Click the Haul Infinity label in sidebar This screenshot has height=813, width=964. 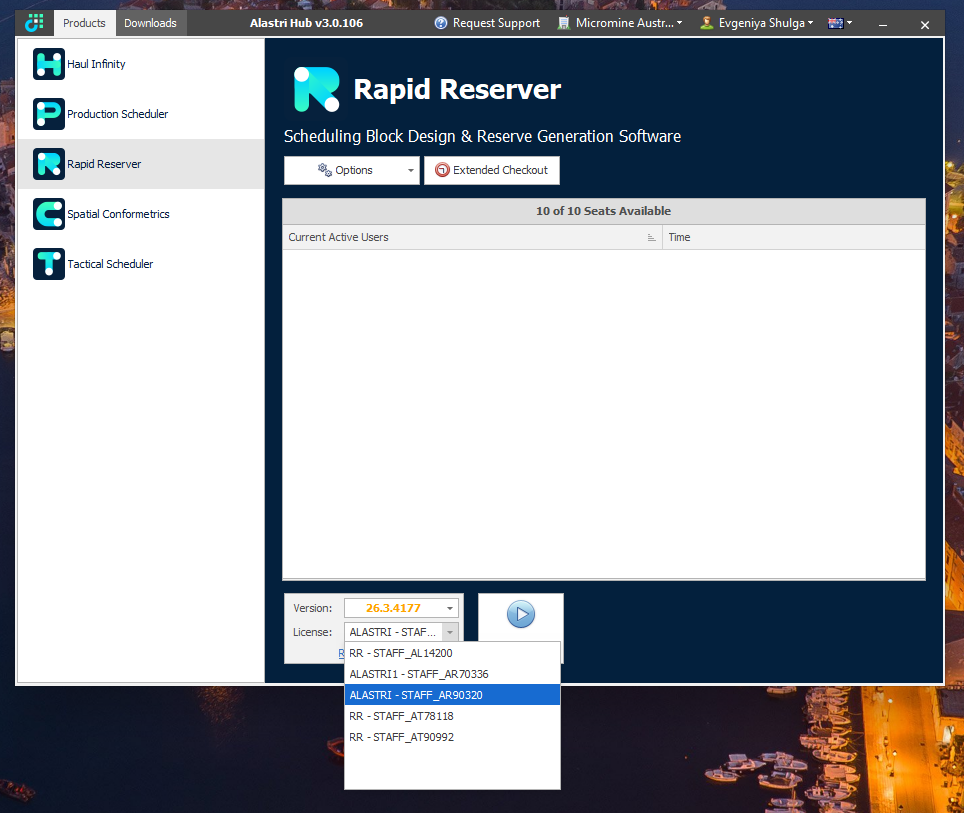[96, 64]
